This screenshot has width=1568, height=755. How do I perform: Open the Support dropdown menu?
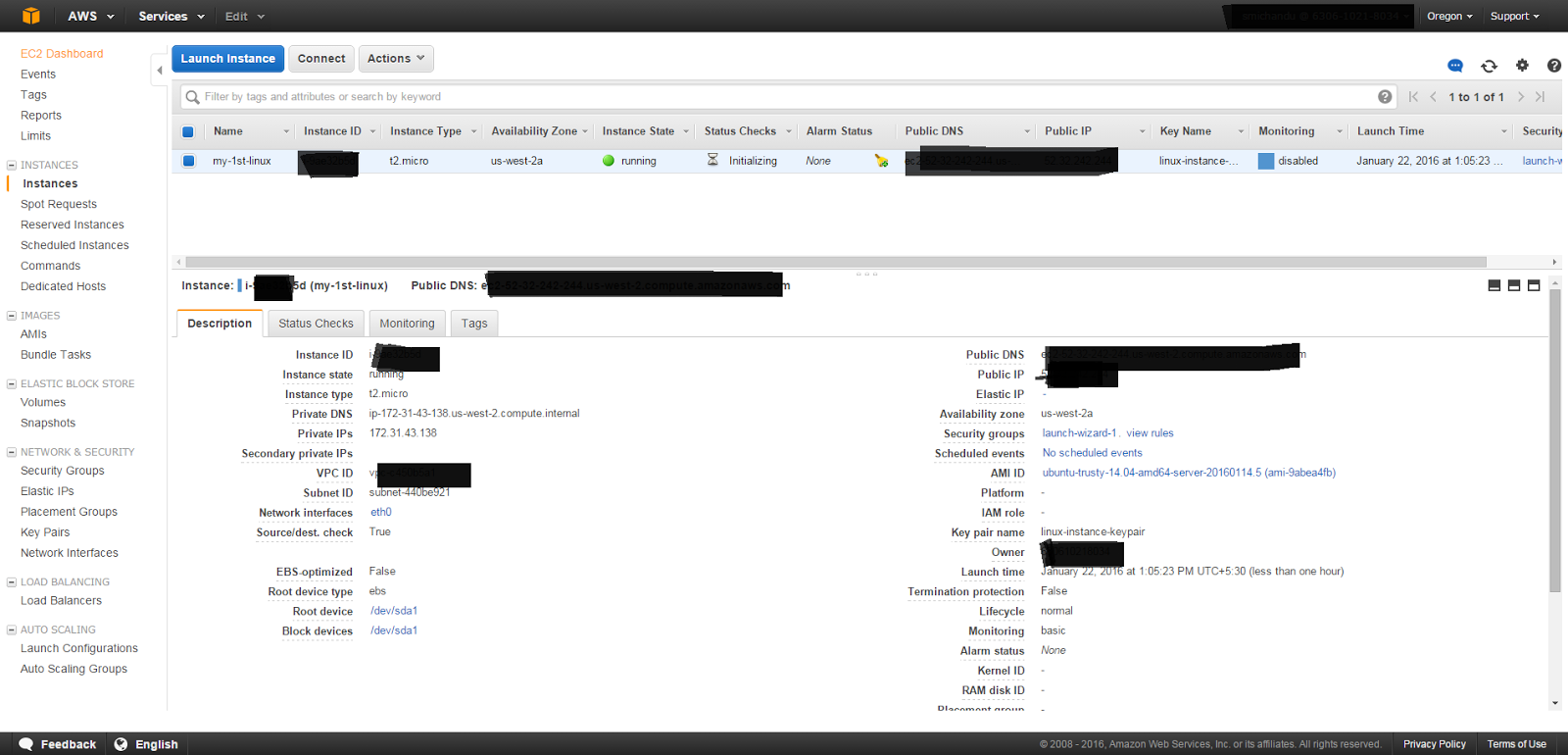[x=1515, y=16]
